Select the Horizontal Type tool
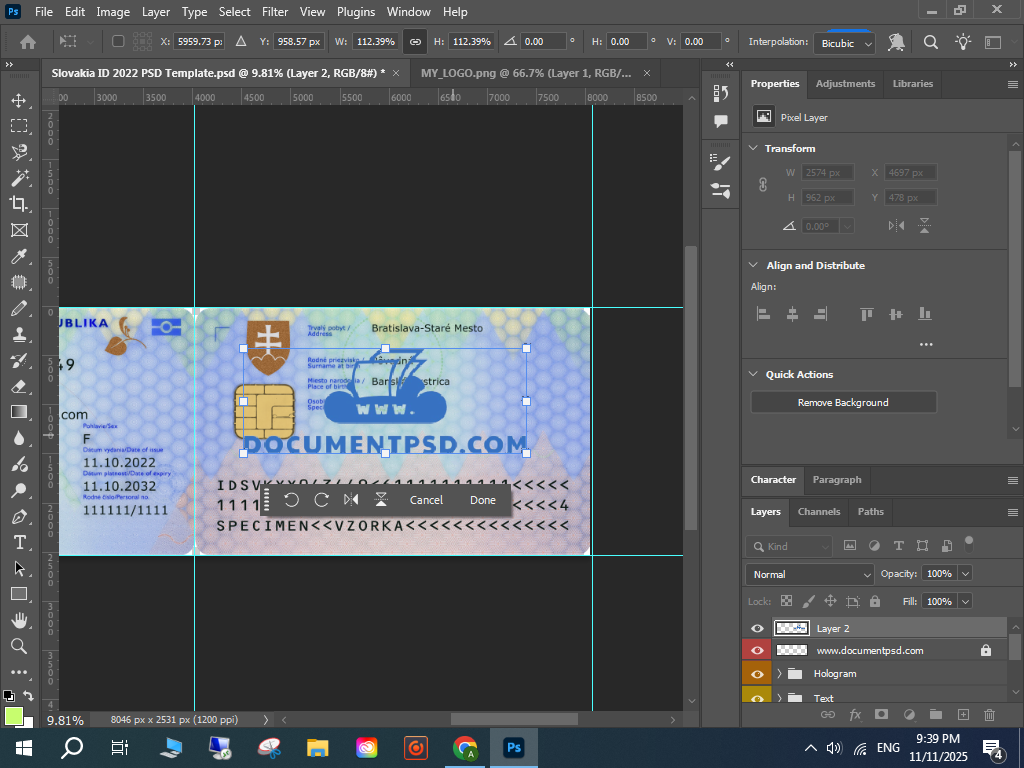This screenshot has height=768, width=1024. click(x=19, y=542)
